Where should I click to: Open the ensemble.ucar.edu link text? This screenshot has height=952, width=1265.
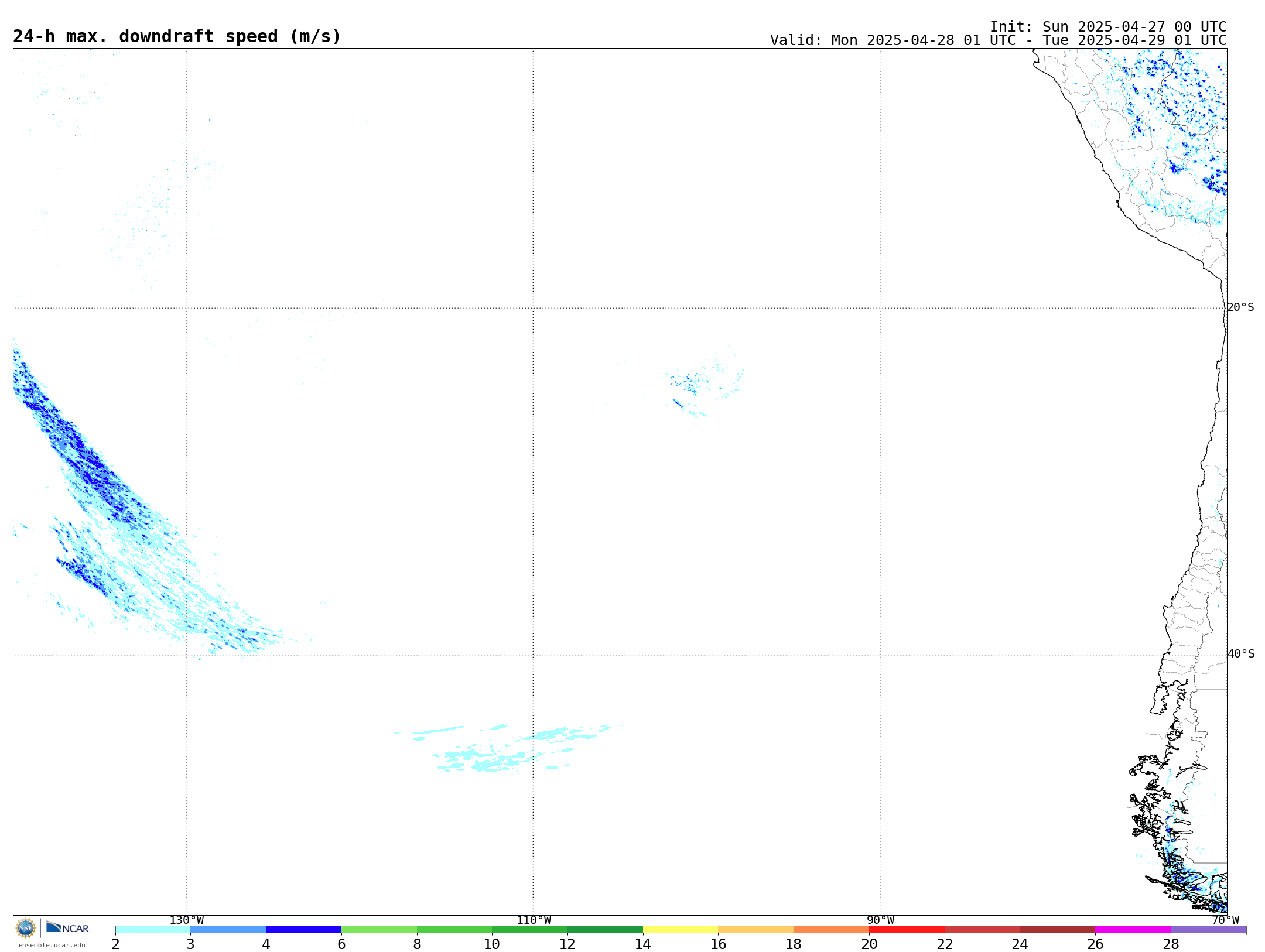[x=52, y=945]
